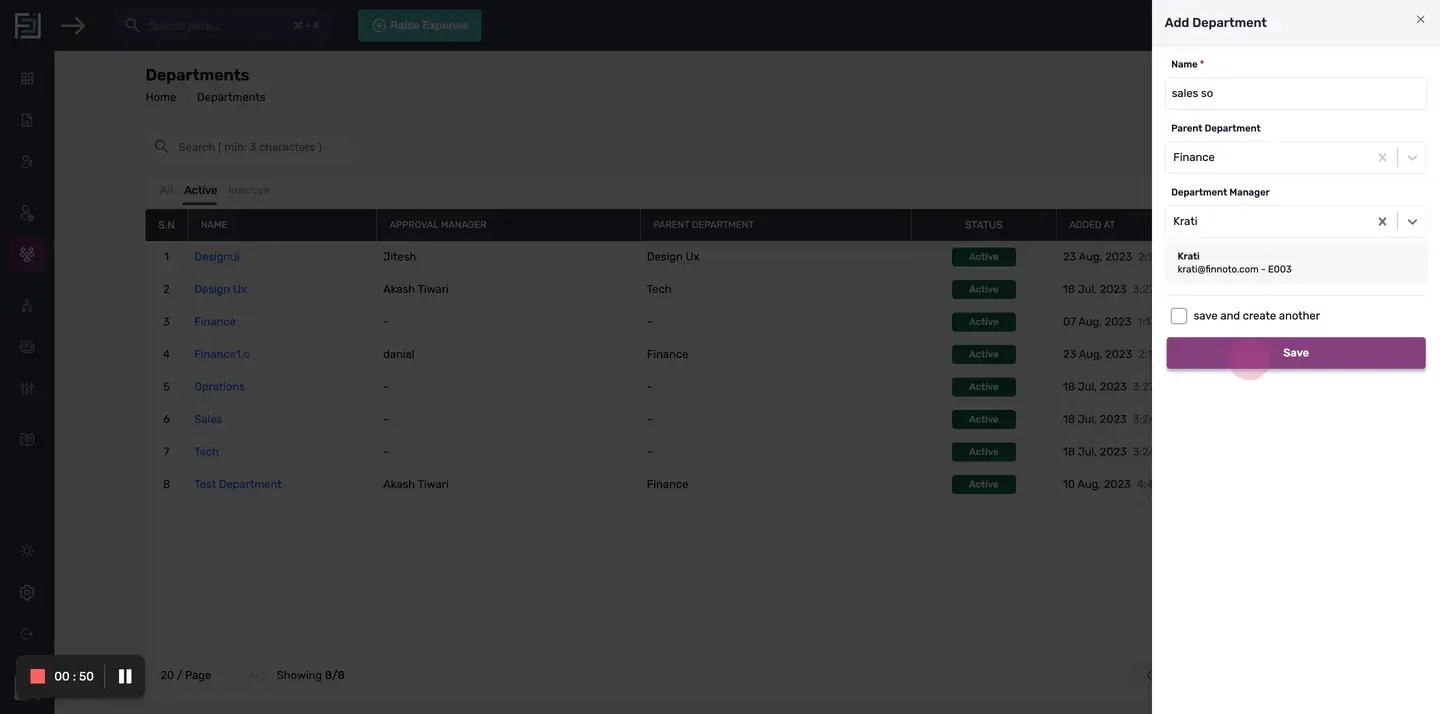The width and height of the screenshot is (1440, 714).
Task: Open the Sales department link
Action: pos(208,419)
